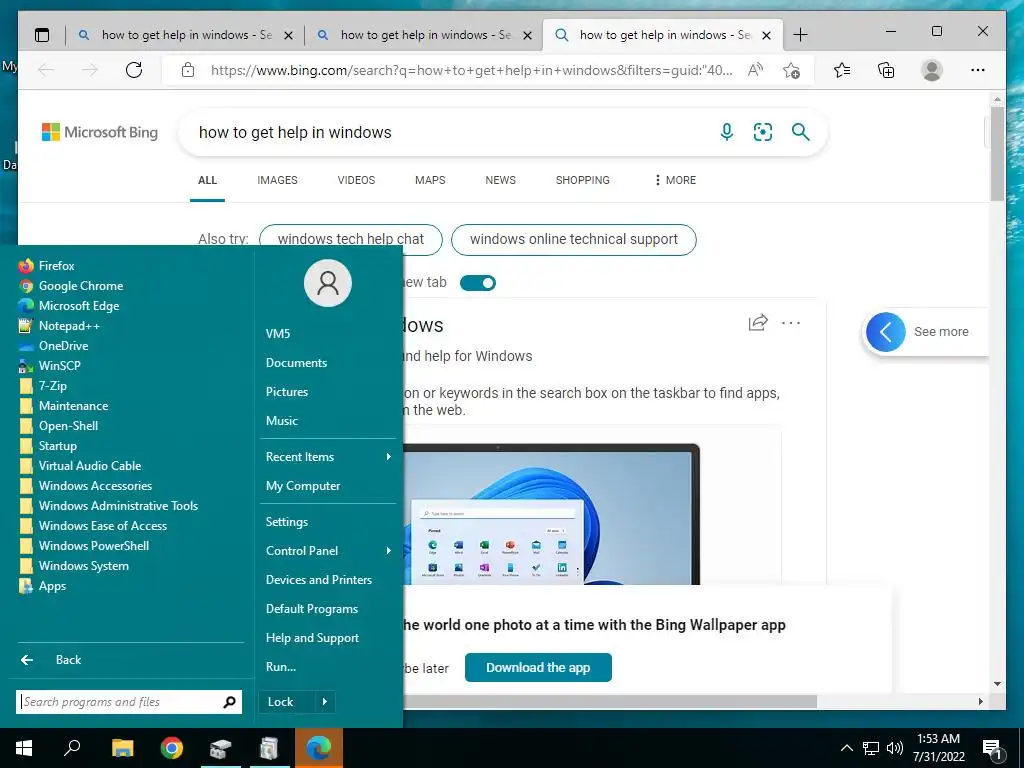Click the Start menu user avatar picture
The width and height of the screenshot is (1024, 768).
(x=328, y=283)
